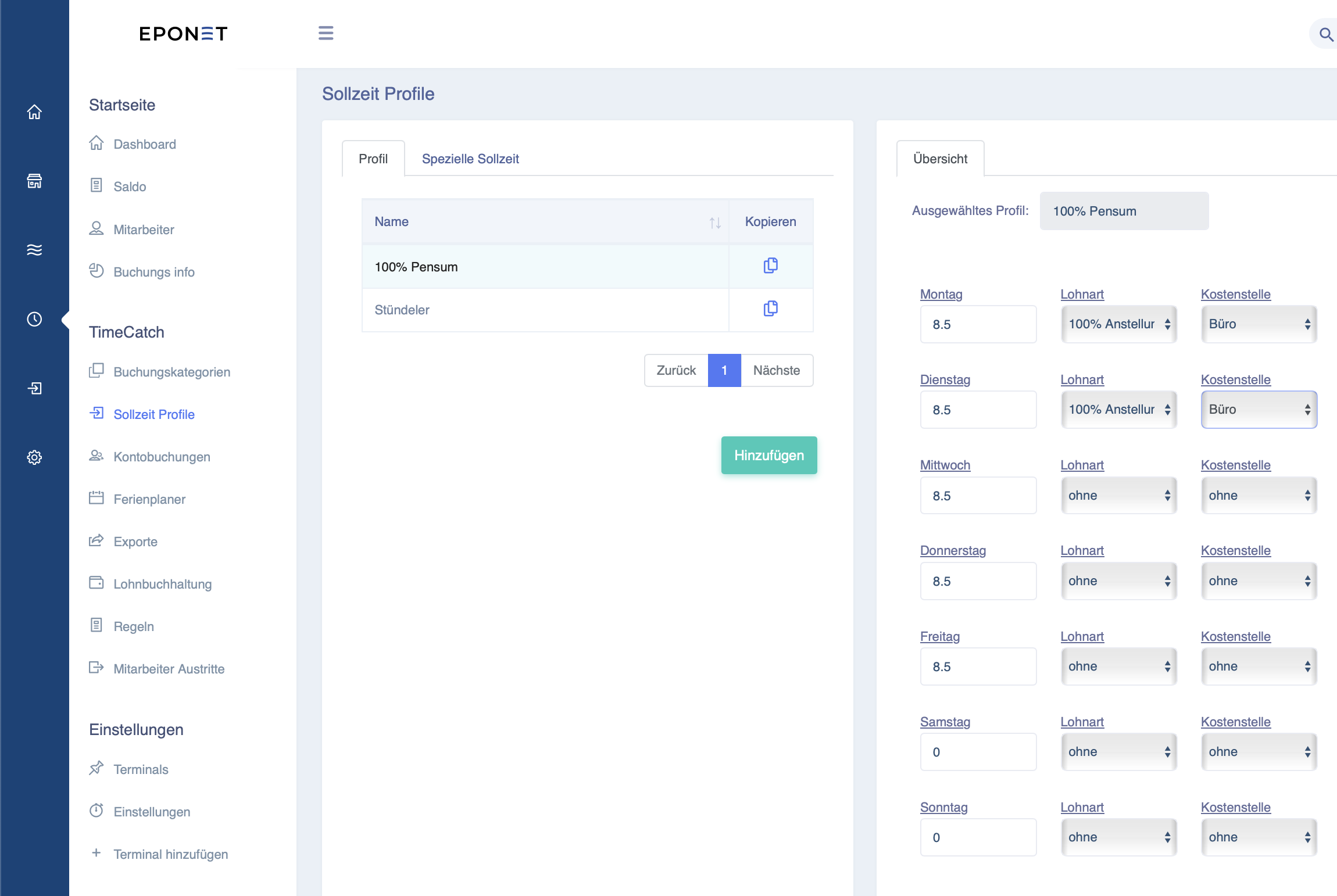Open Sonntag Kostenstelle dropdown
Screen dimensions: 1337x896
[1259, 837]
